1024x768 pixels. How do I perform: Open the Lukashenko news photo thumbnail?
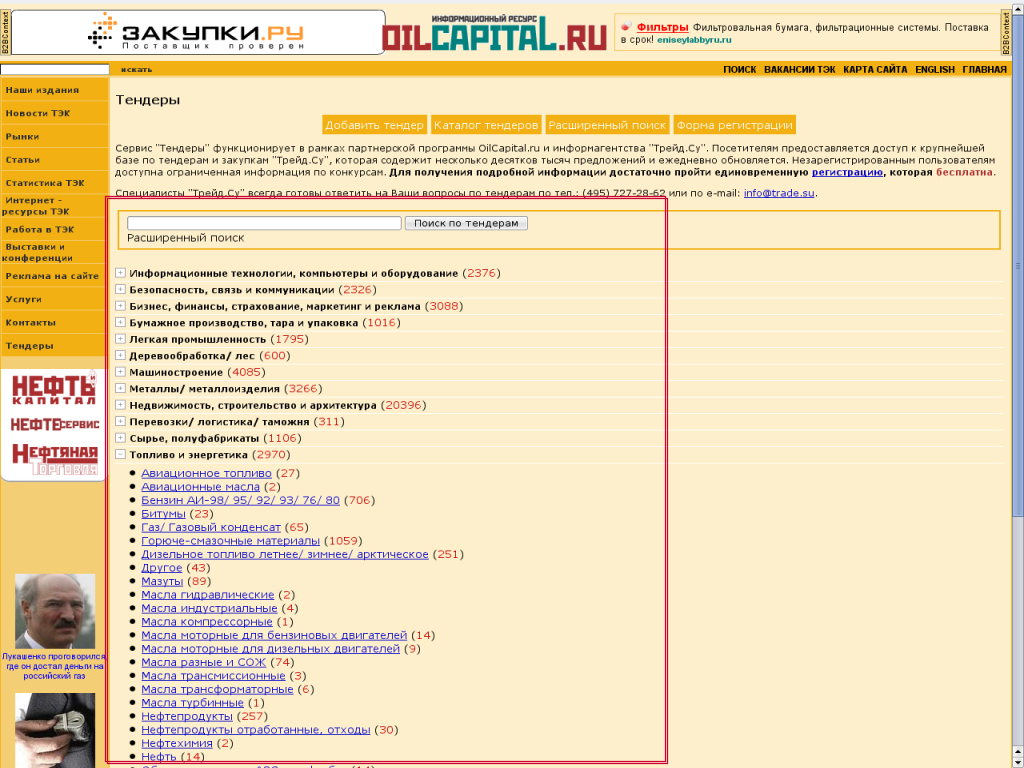[x=54, y=611]
